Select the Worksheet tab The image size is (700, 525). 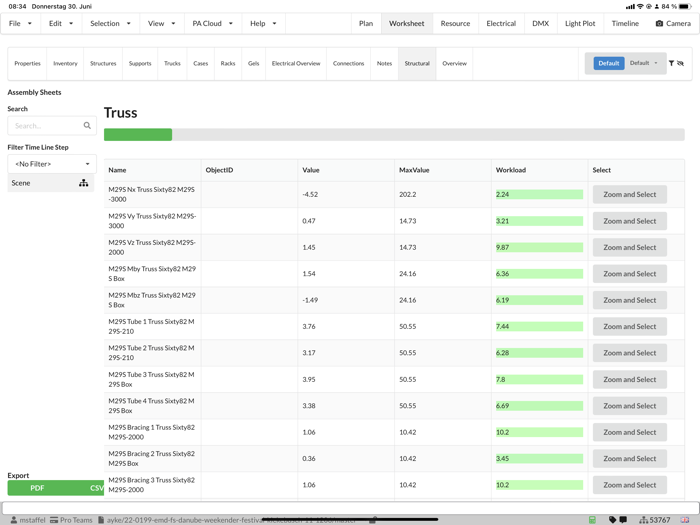(407, 23)
